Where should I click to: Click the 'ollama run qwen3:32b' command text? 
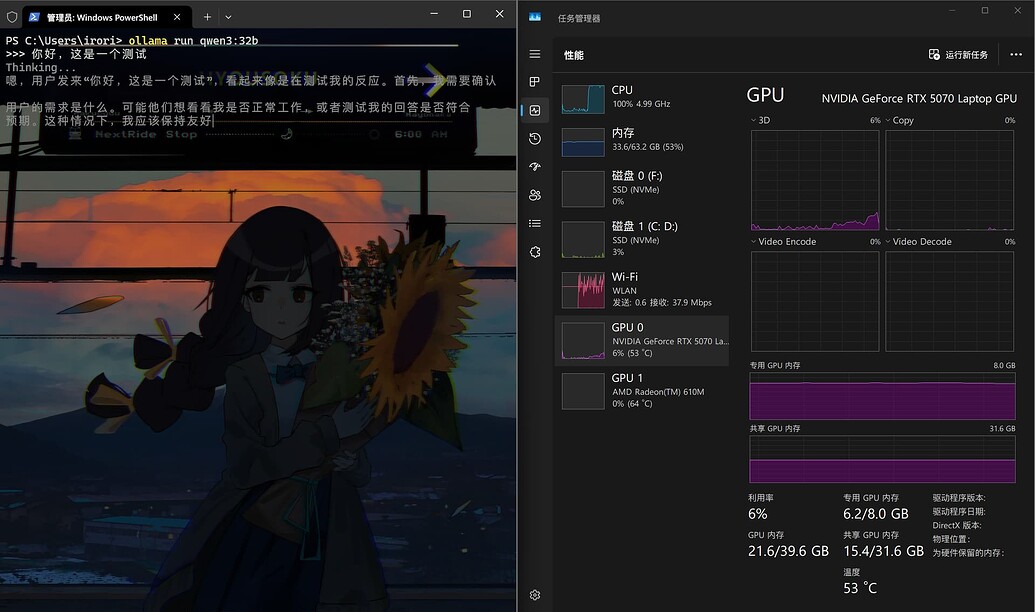193,40
